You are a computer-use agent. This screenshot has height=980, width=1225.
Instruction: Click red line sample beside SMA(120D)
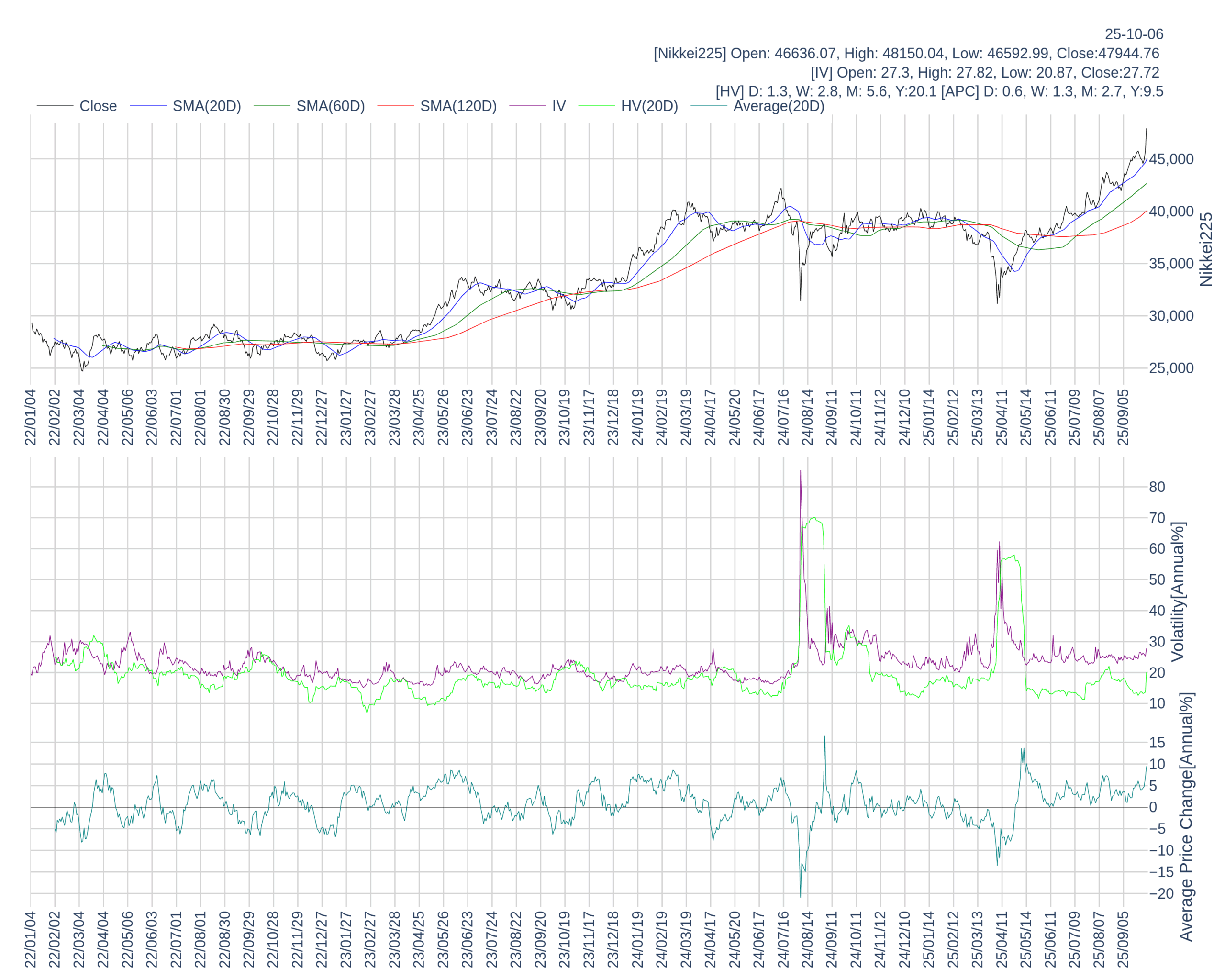click(395, 106)
